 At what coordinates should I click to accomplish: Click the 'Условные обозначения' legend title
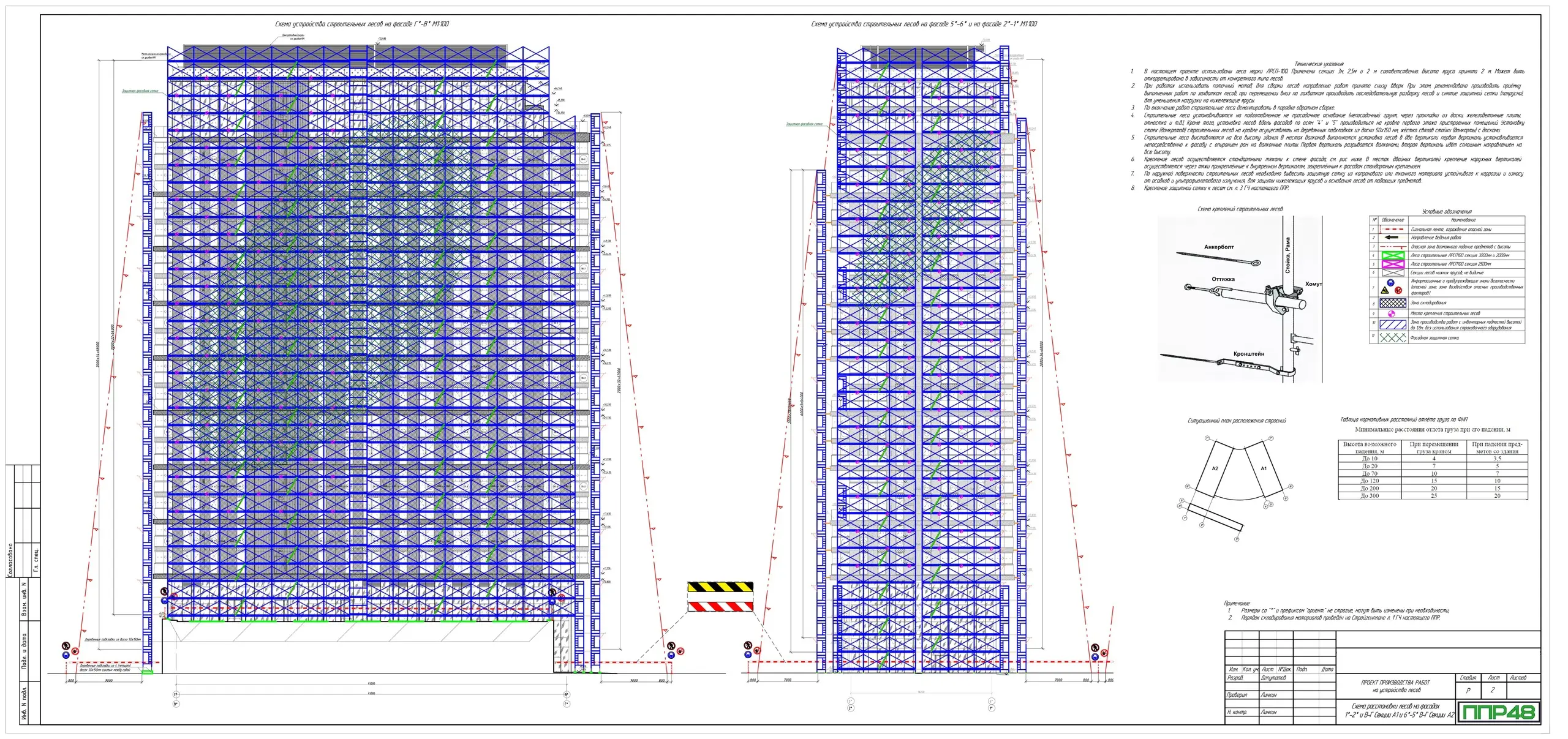click(1447, 212)
